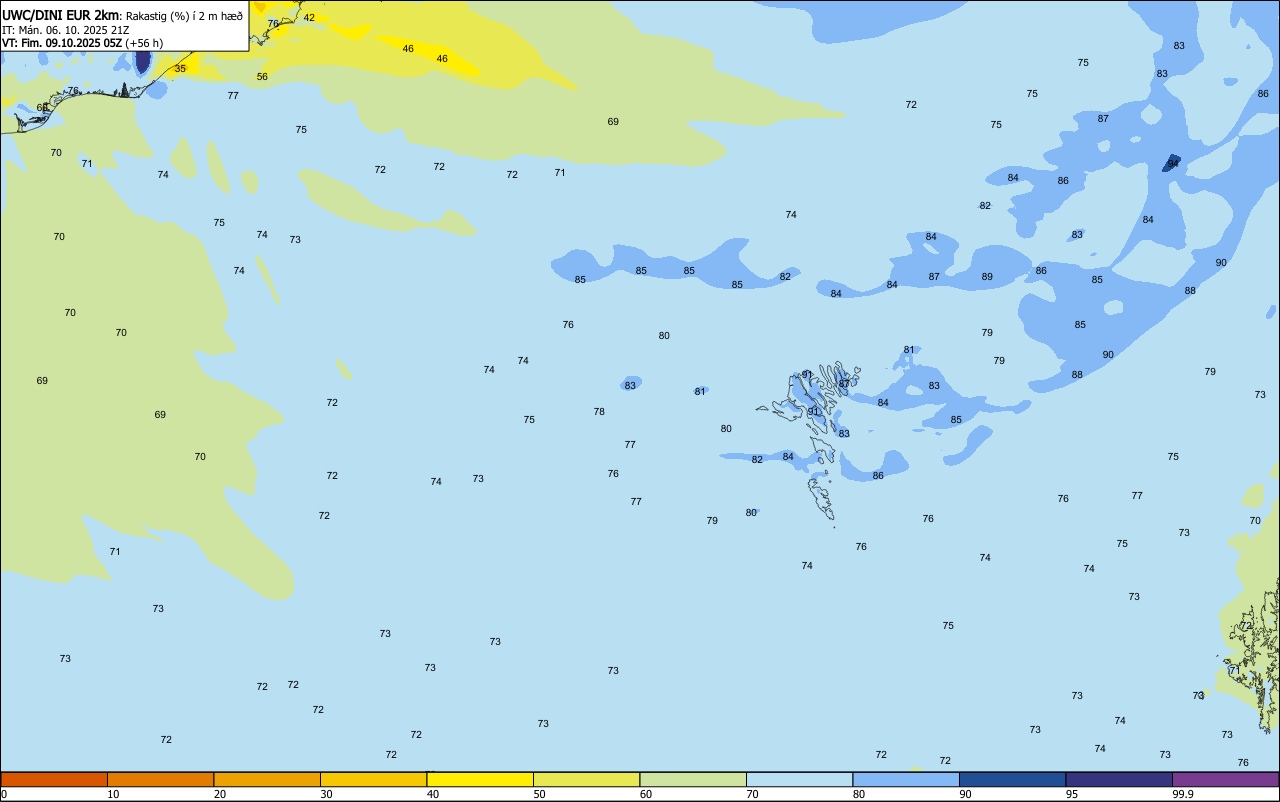Click the legend tick label 40

[x=432, y=794]
